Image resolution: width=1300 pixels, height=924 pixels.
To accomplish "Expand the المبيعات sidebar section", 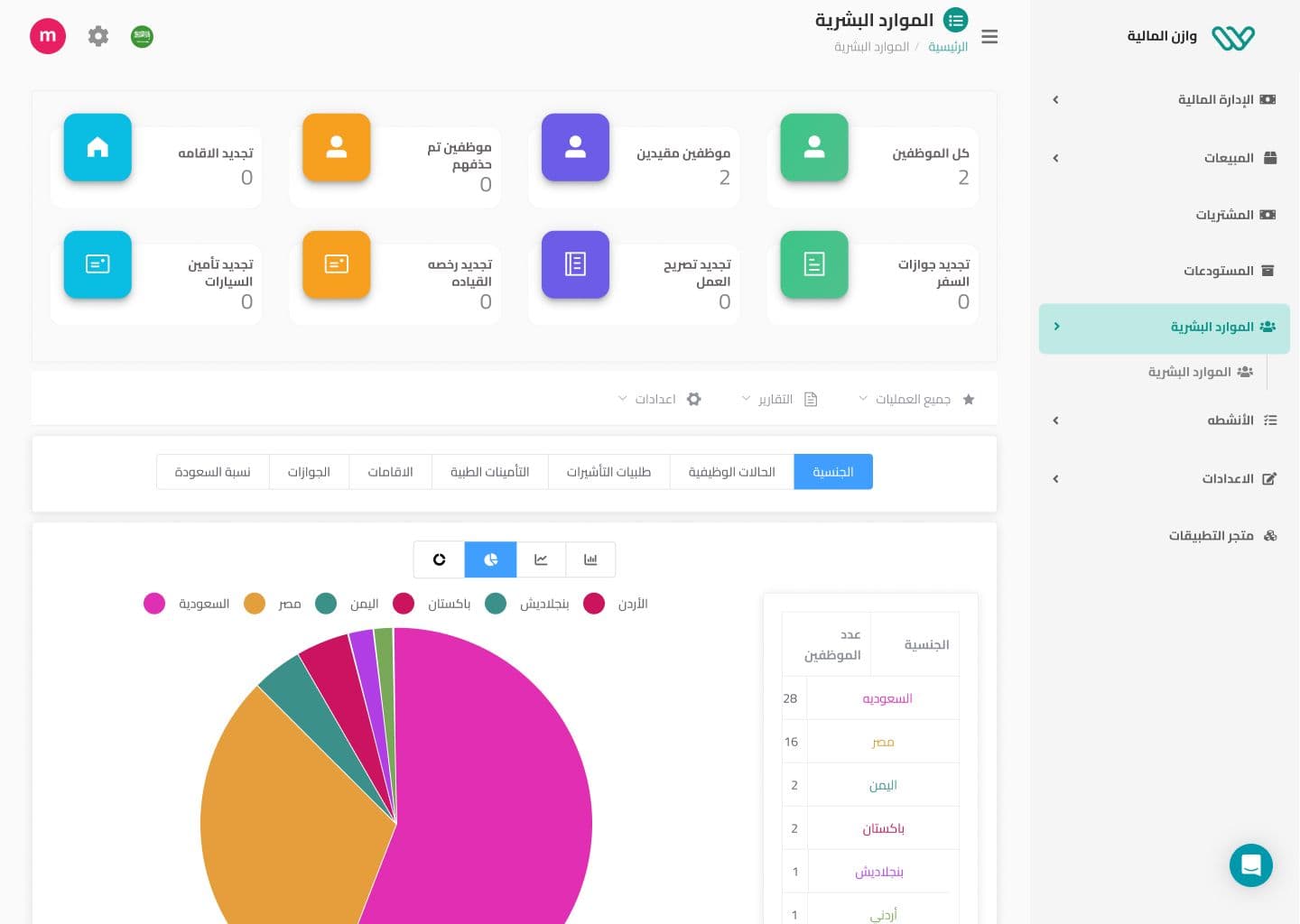I will [1229, 158].
